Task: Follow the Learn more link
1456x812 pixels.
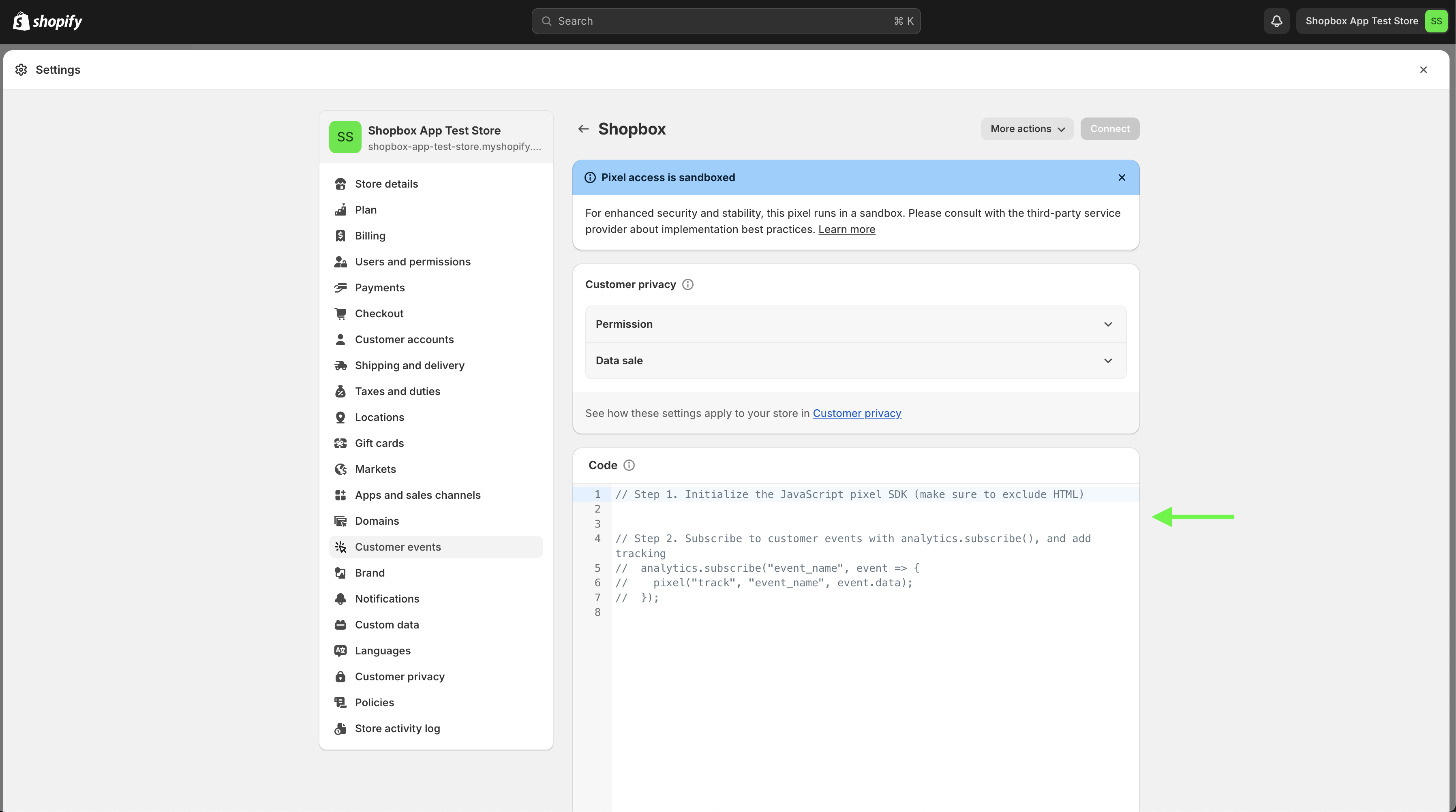Action: pyautogui.click(x=846, y=229)
